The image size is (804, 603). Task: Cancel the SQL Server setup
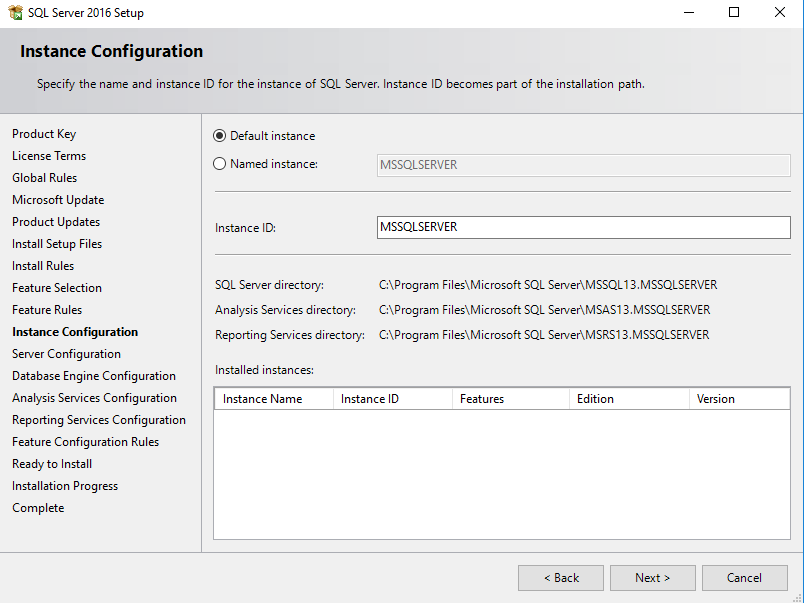745,578
